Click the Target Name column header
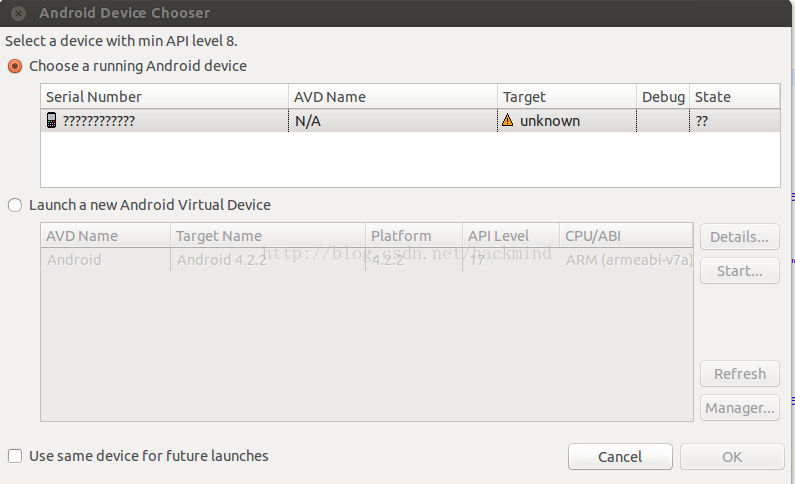The width and height of the screenshot is (795, 484). click(x=268, y=236)
